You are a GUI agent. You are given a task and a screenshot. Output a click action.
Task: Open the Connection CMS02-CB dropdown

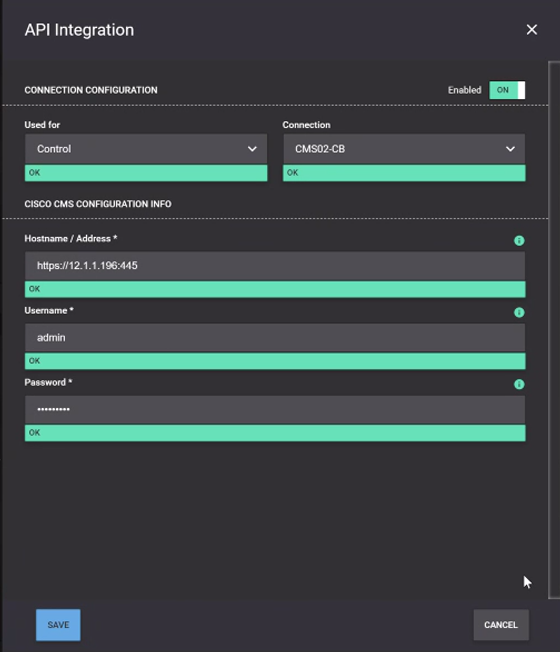pyautogui.click(x=404, y=149)
